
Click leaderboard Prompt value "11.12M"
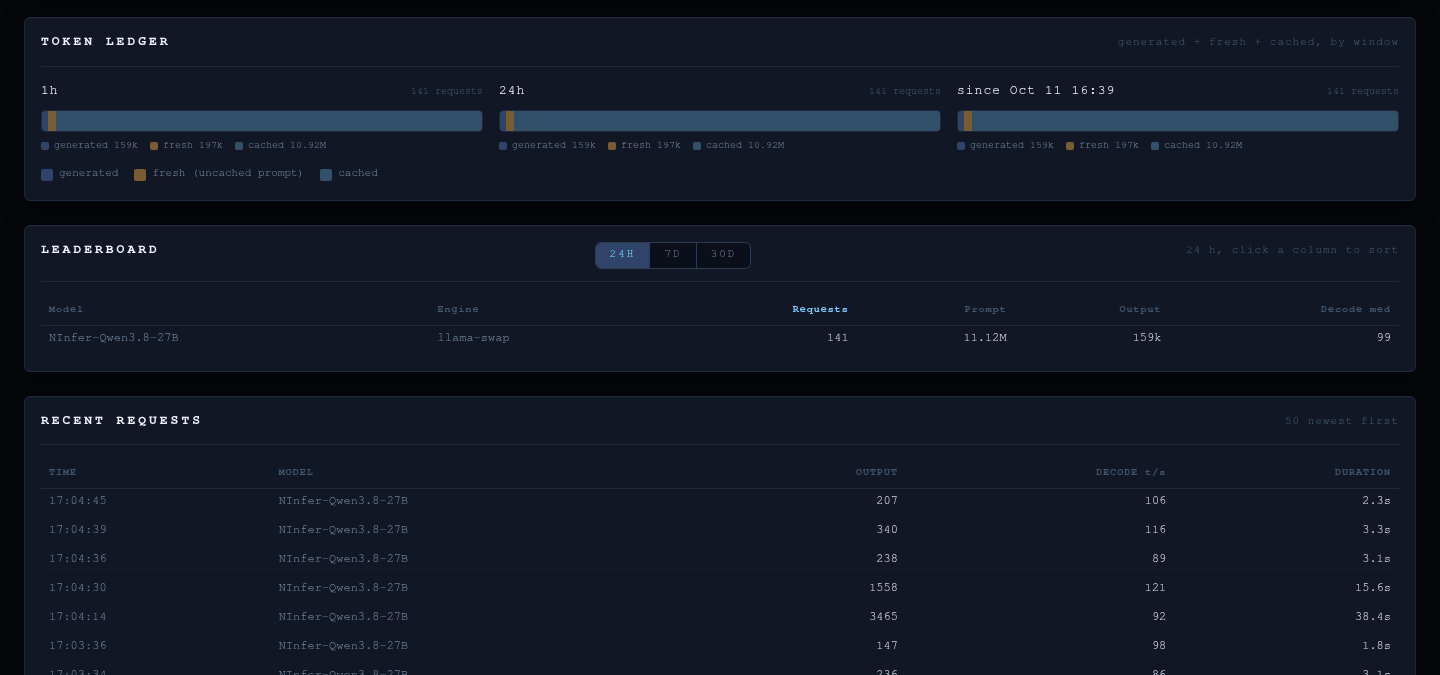click(x=985, y=338)
